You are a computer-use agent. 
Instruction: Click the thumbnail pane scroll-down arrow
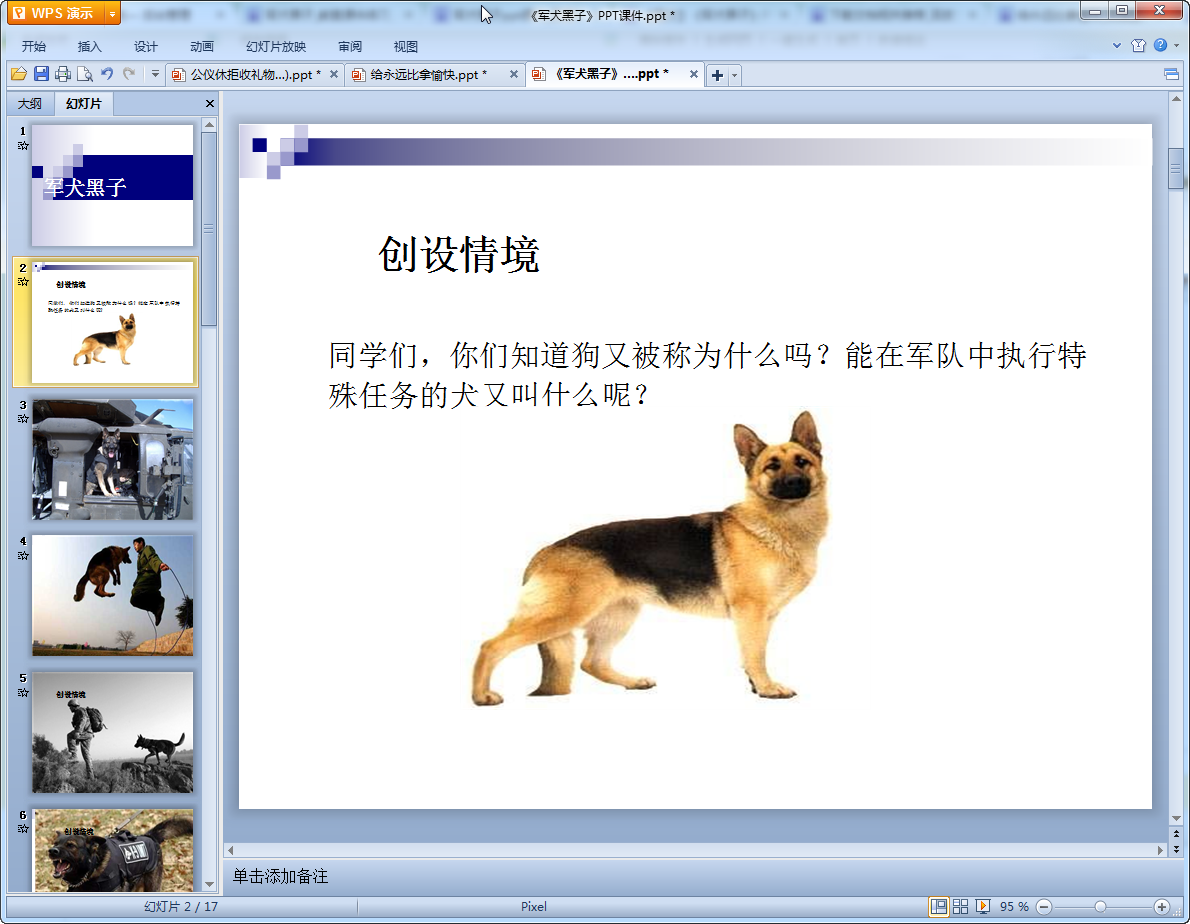tap(209, 885)
